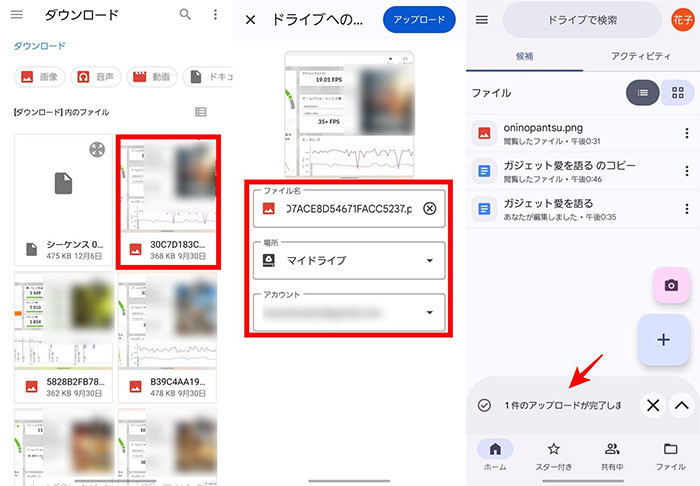Tap the camera scan floating button
Screen dimensions: 700x486
pyautogui.click(x=671, y=286)
